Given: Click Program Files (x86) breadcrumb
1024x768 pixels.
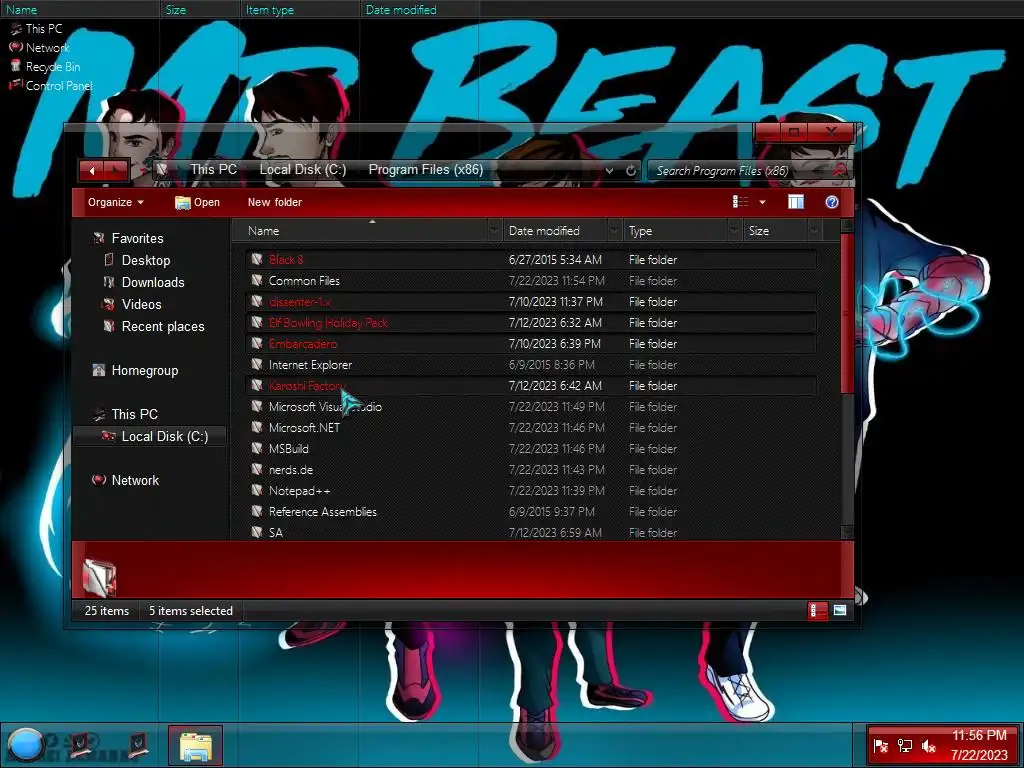Looking at the screenshot, I should [426, 169].
